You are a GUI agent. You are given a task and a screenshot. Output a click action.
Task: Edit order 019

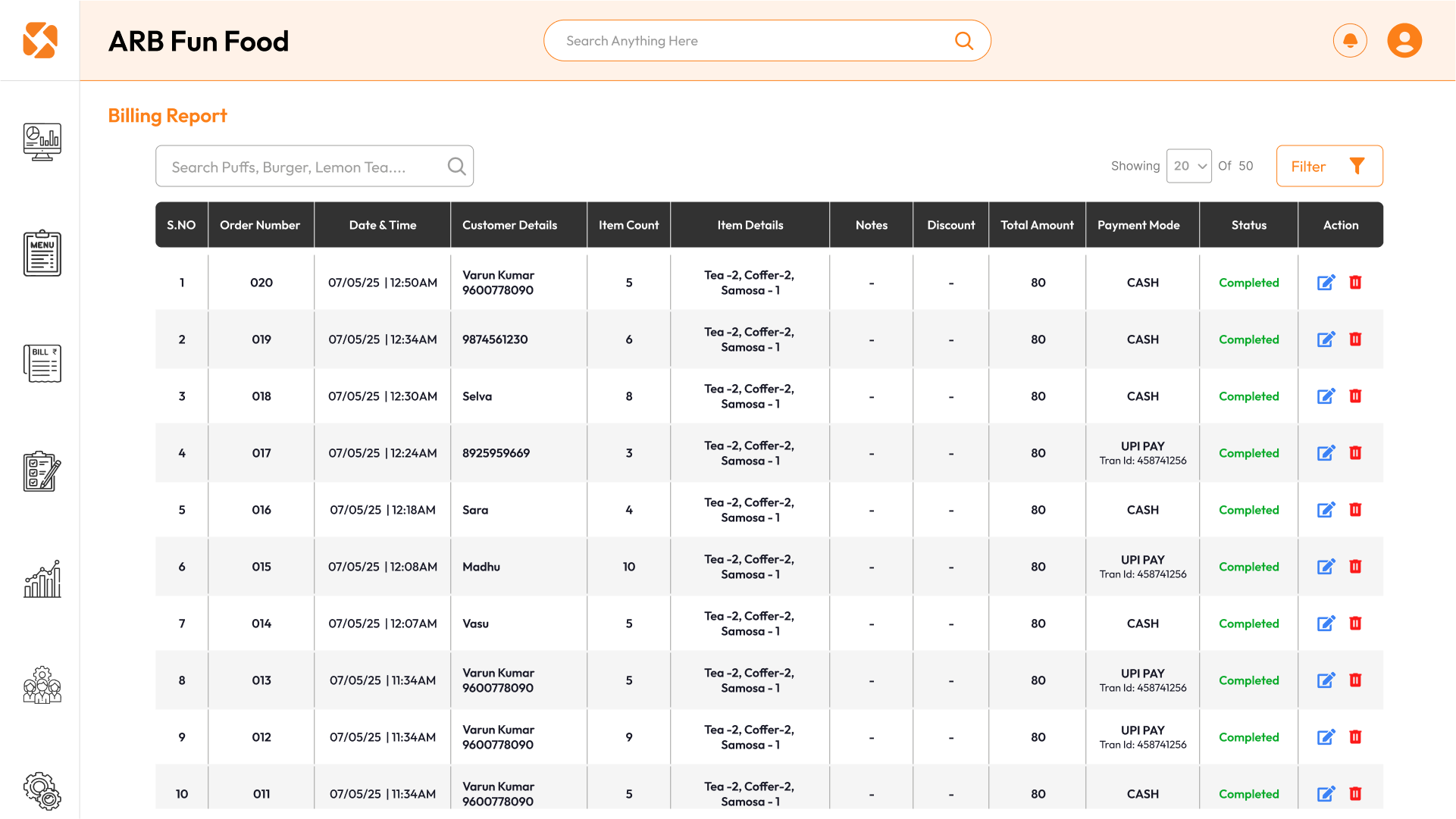coord(1326,339)
